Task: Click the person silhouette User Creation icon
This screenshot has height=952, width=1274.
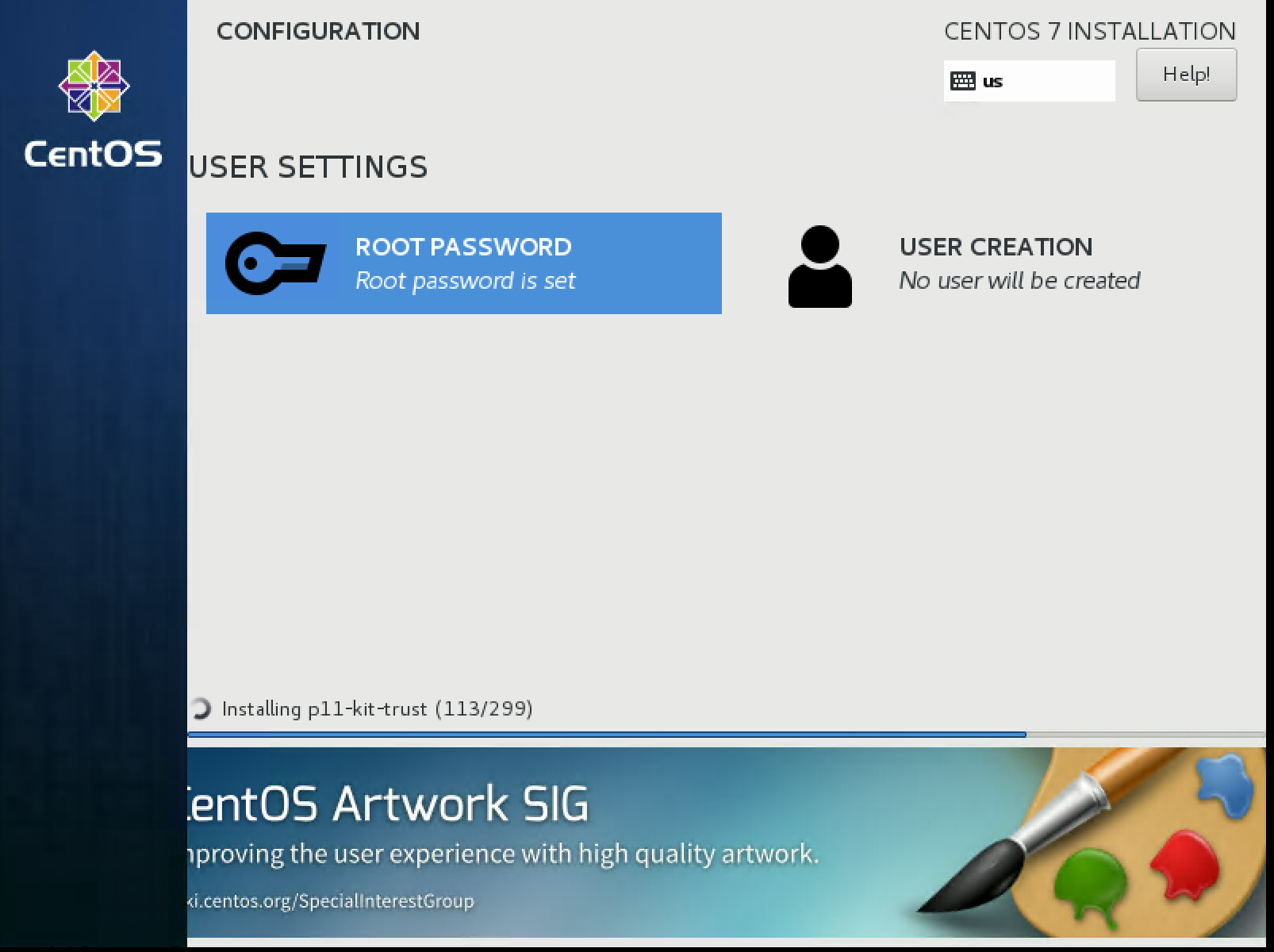Action: 819,267
